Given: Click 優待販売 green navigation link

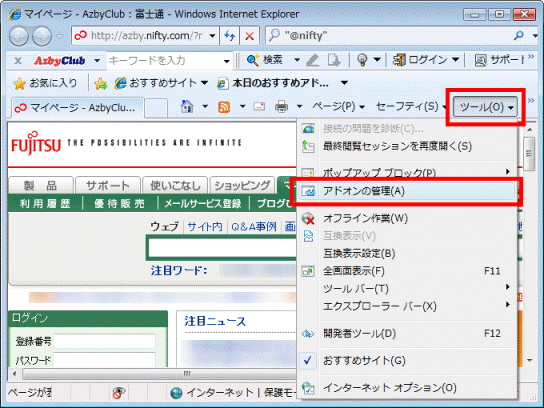Looking at the screenshot, I should 119,204.
